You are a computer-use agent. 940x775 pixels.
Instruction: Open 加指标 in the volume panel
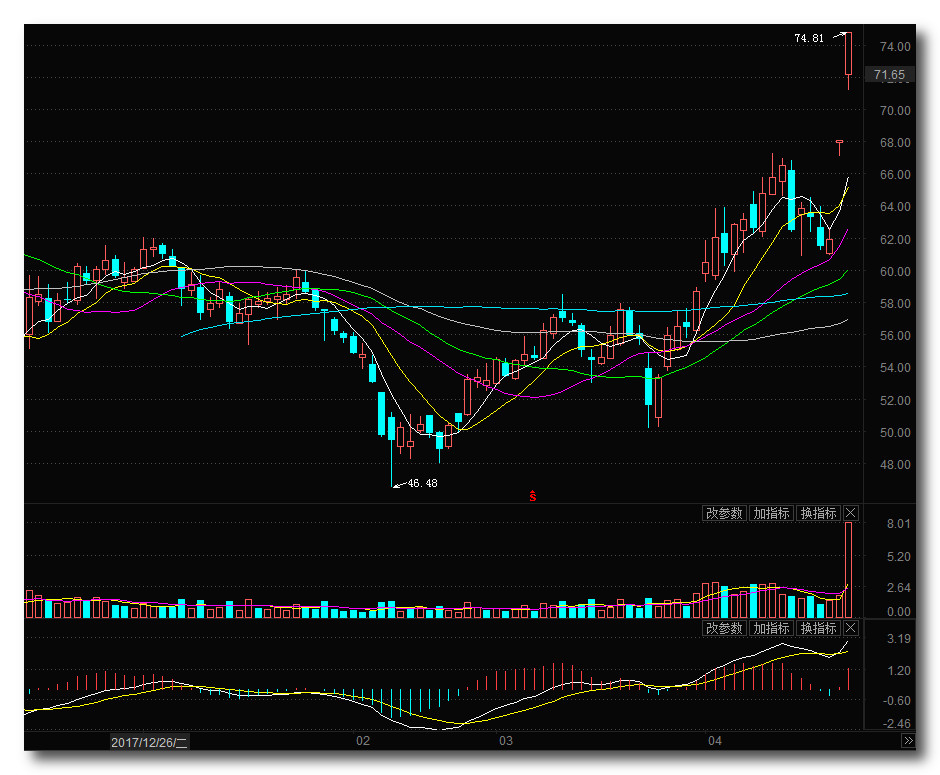click(771, 513)
